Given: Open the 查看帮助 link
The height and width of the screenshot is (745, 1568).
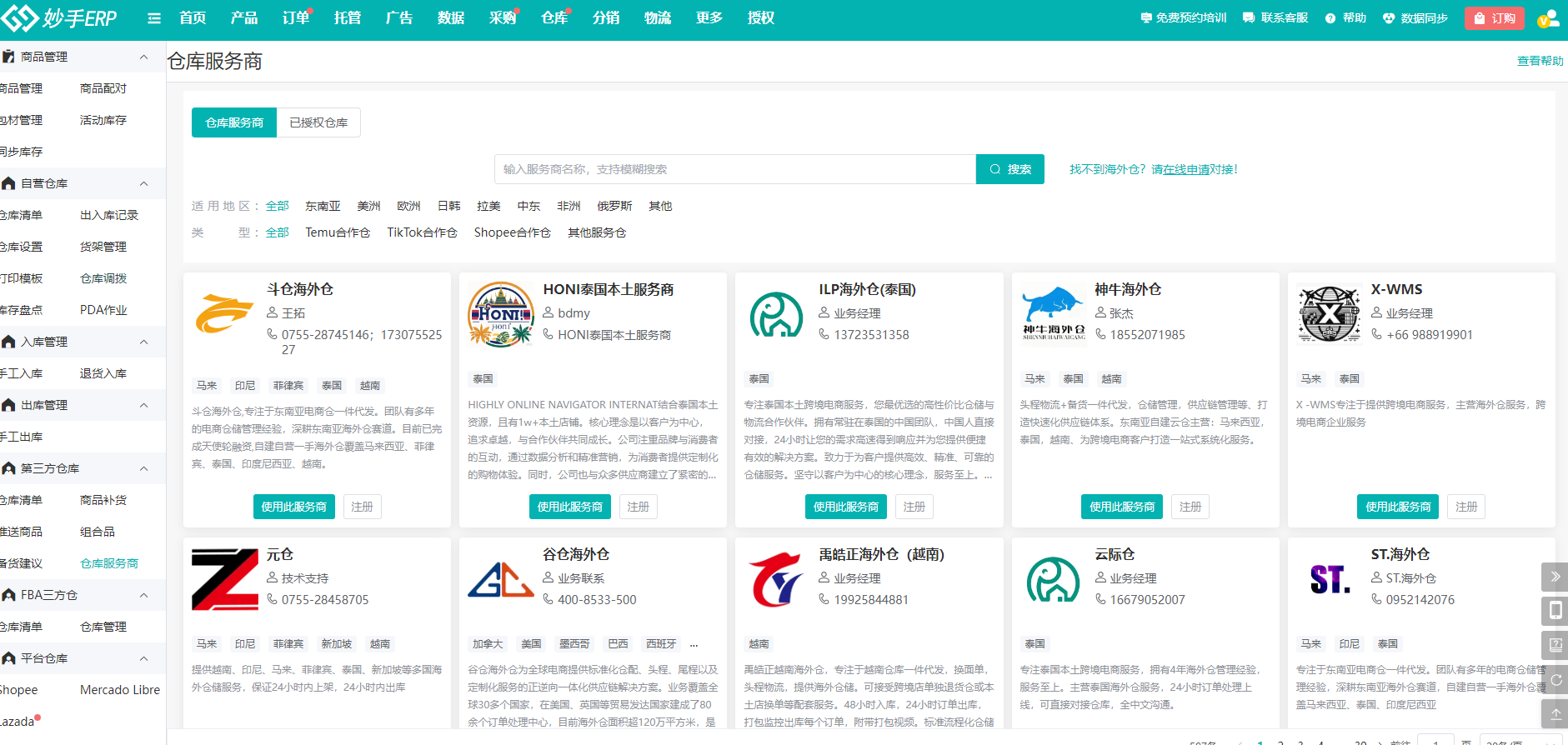Looking at the screenshot, I should (x=1540, y=61).
